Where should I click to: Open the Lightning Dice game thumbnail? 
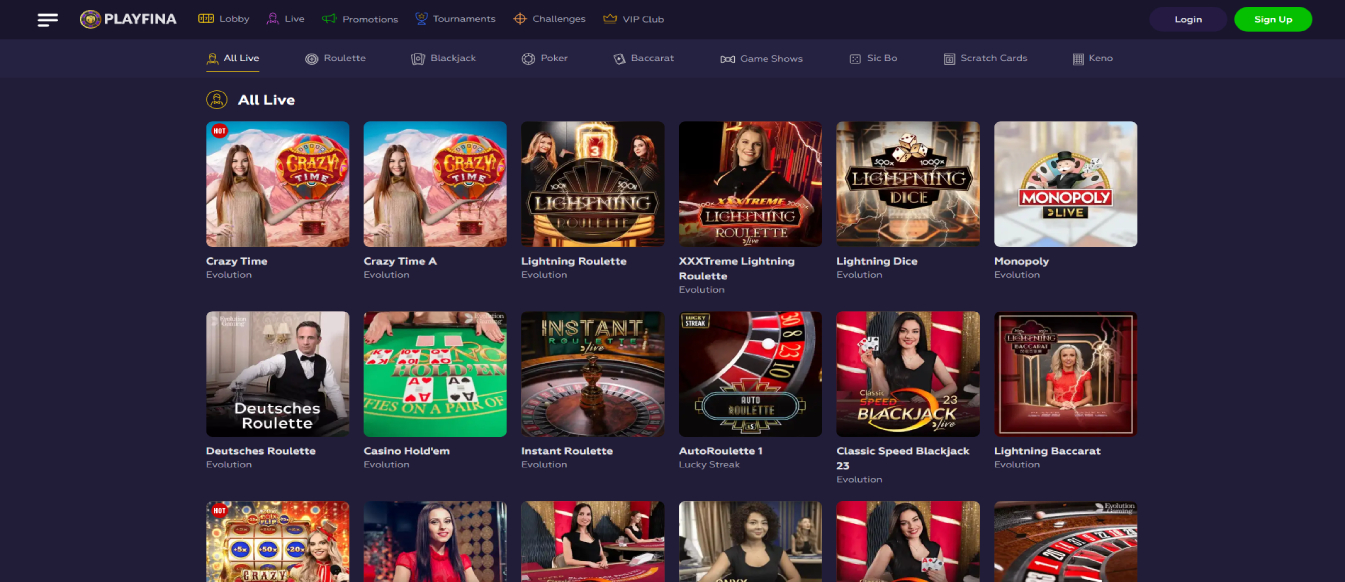coord(907,184)
